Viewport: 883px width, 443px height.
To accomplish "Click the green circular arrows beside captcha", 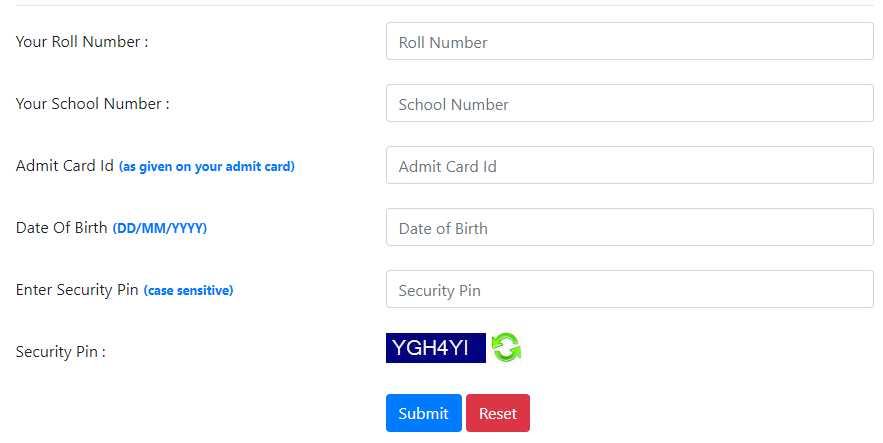I will tap(506, 348).
